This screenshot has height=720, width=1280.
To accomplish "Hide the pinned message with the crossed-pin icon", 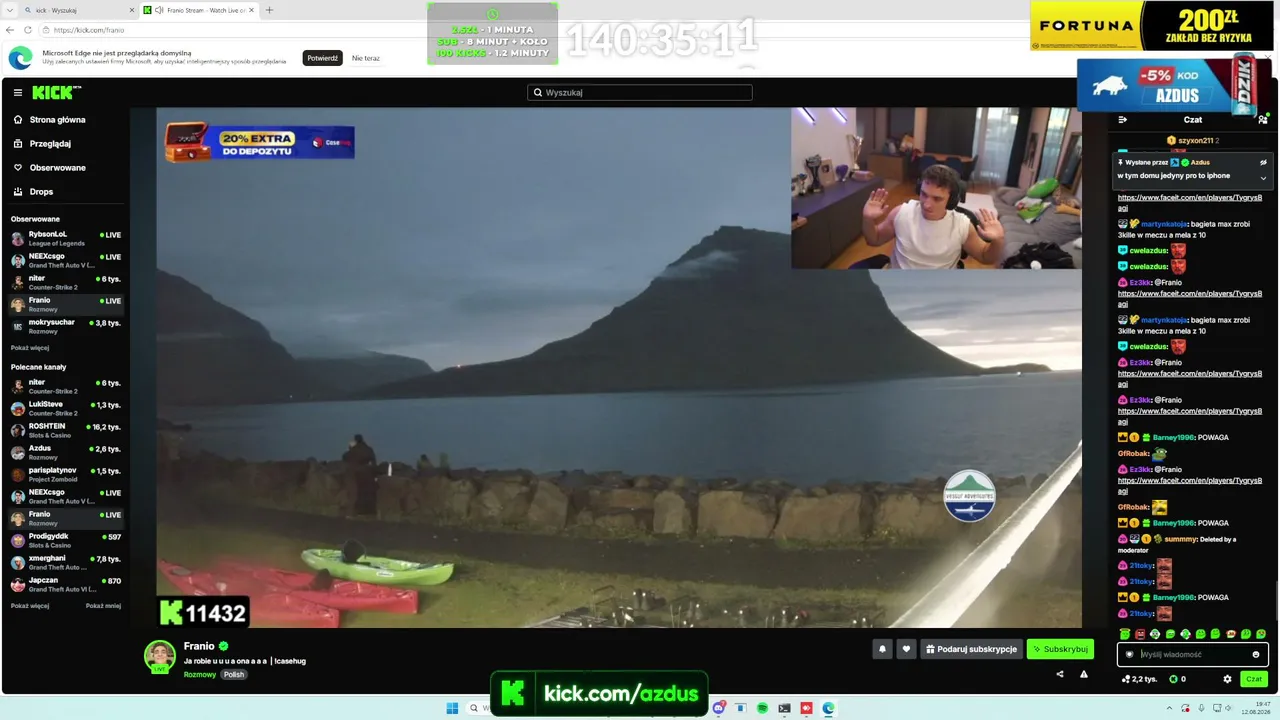I will 1263,162.
